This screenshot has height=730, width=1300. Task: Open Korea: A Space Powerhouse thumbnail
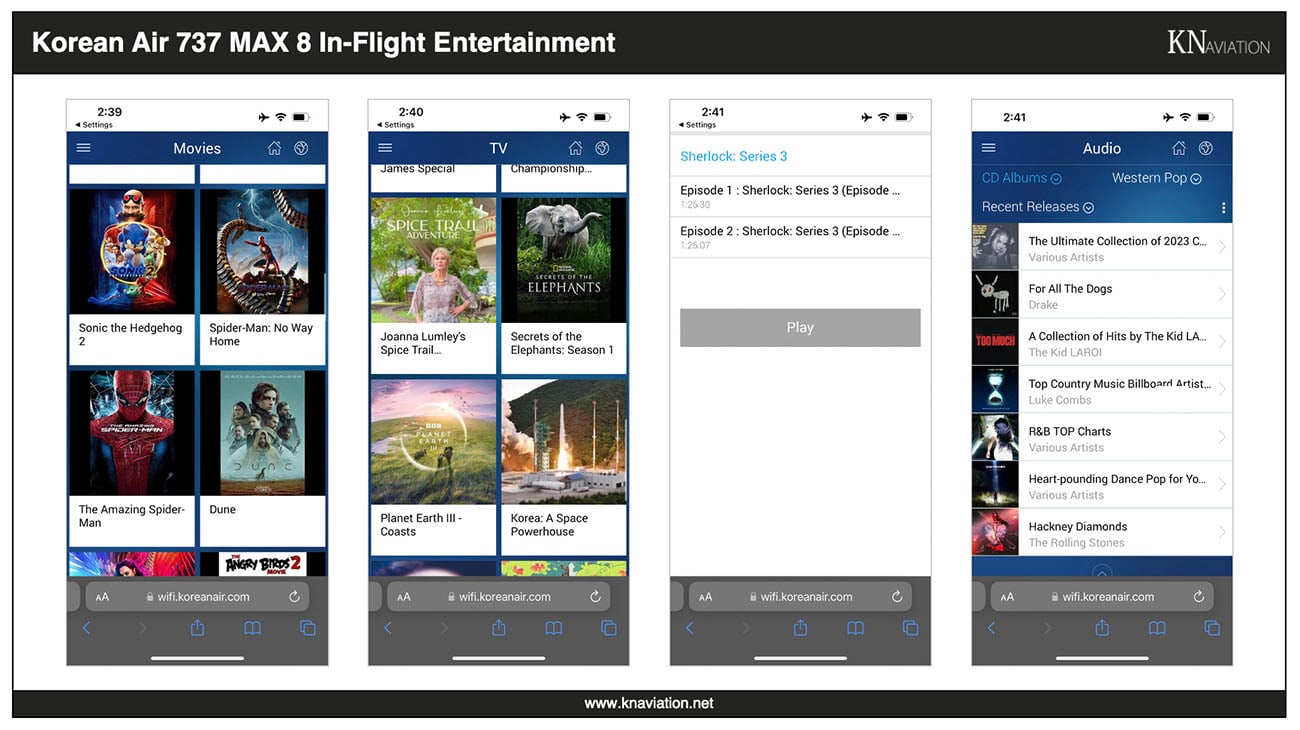coord(564,441)
